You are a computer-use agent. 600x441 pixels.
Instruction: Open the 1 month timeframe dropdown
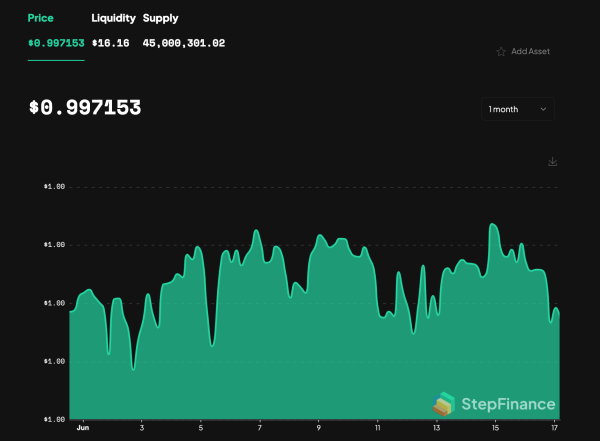[518, 109]
